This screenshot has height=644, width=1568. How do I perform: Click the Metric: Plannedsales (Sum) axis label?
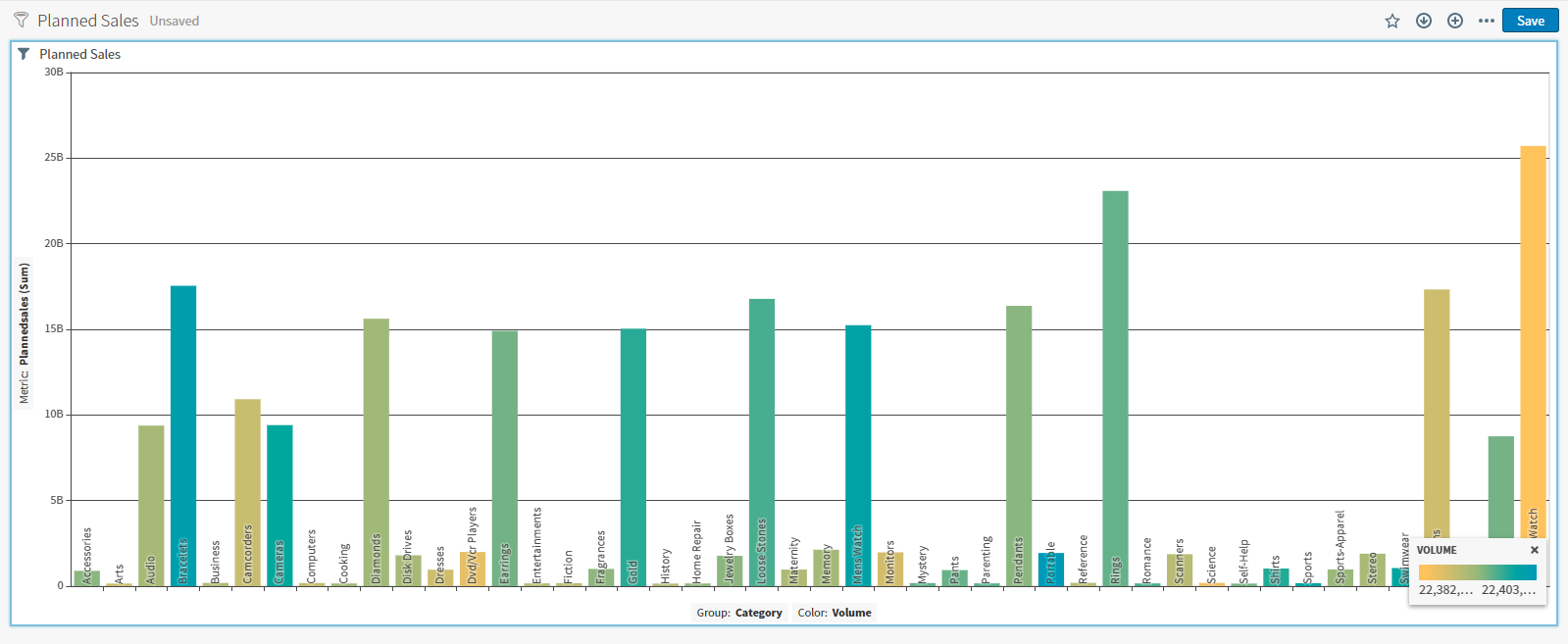click(x=25, y=333)
